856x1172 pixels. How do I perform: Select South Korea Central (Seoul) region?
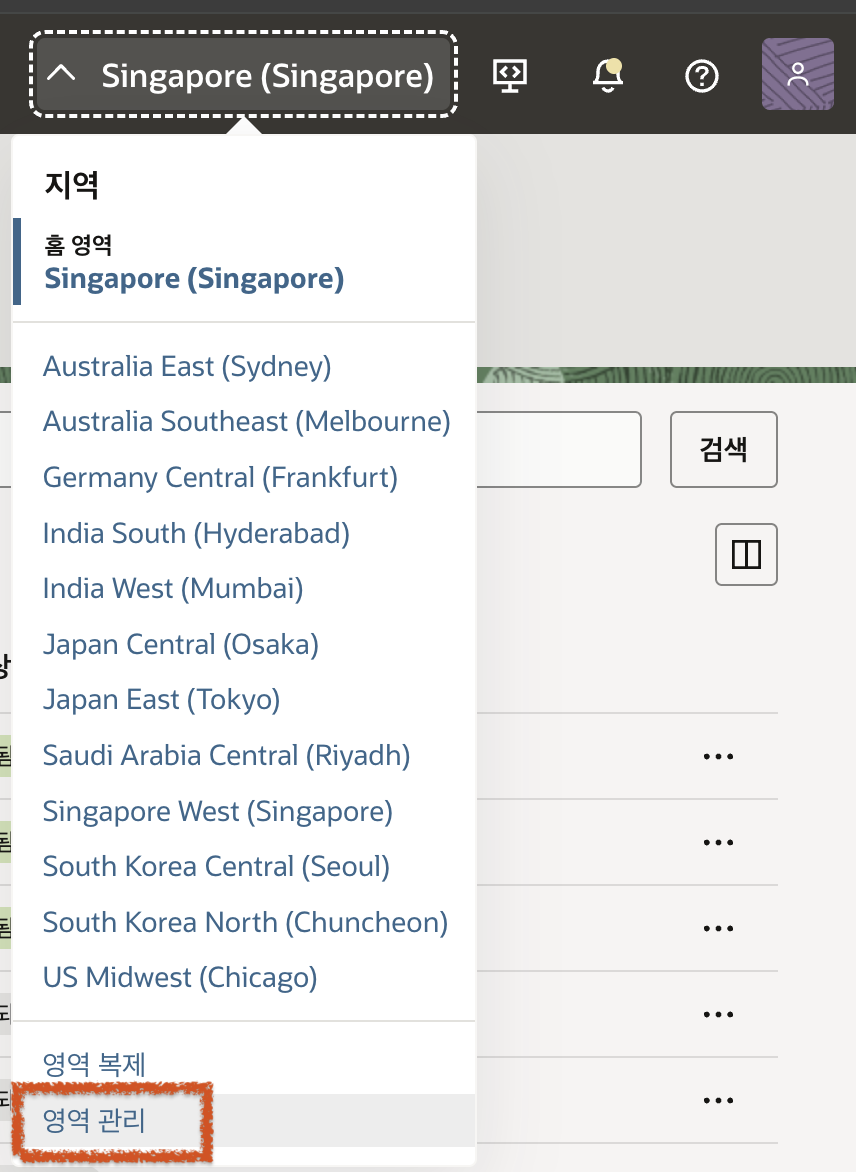(216, 866)
